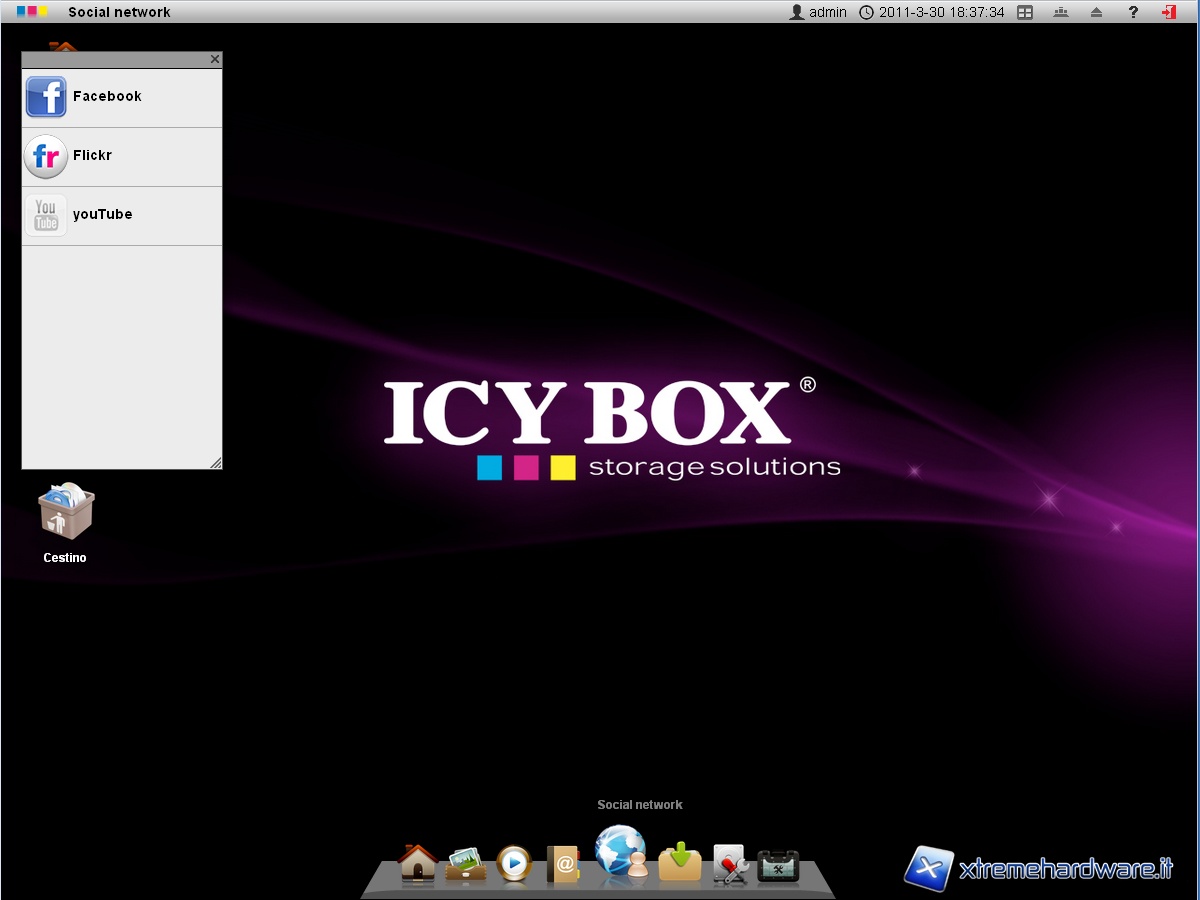This screenshot has width=1200, height=900.
Task: Open the toolbox settings dock icon
Action: (778, 865)
